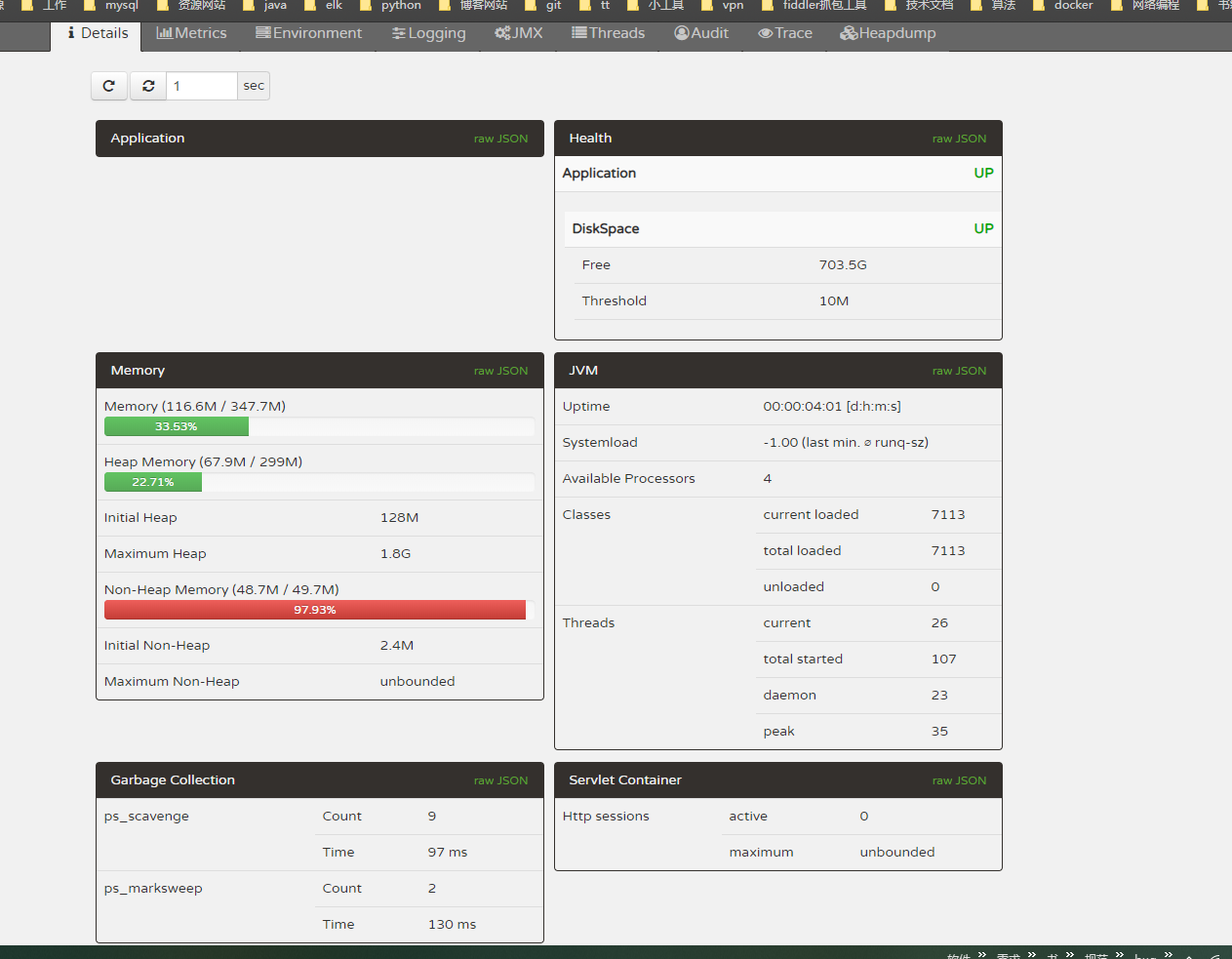Focus the refresh interval seconds field

201,86
